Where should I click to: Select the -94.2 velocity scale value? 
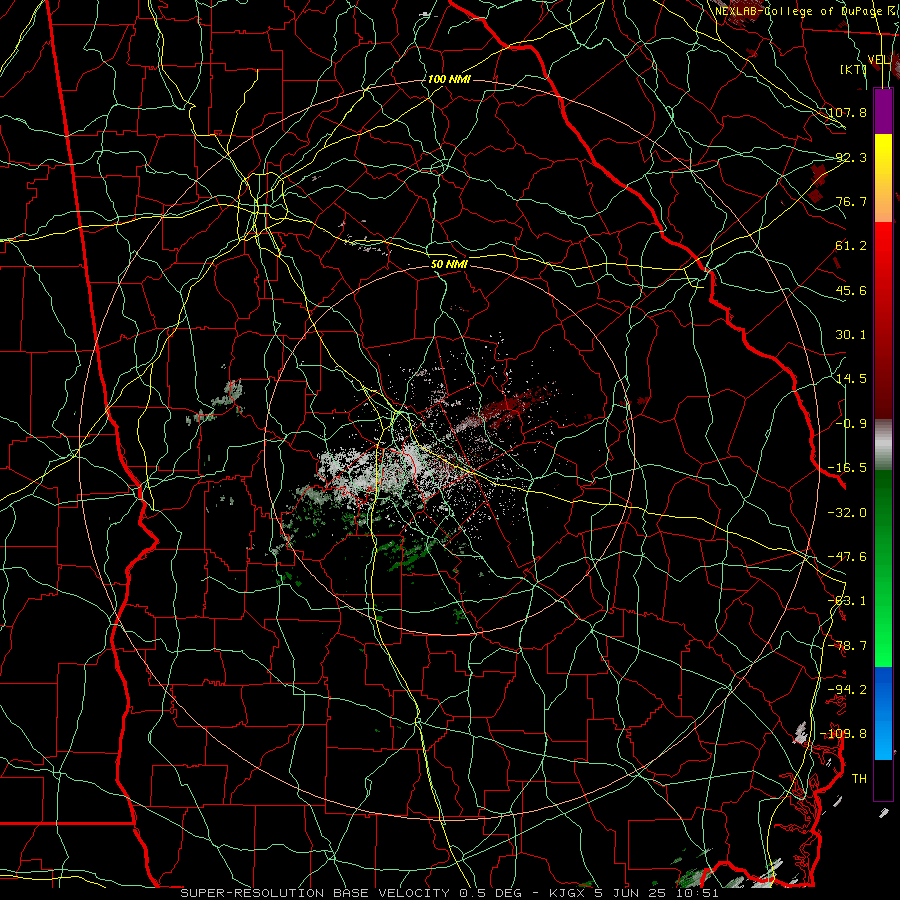click(x=847, y=689)
